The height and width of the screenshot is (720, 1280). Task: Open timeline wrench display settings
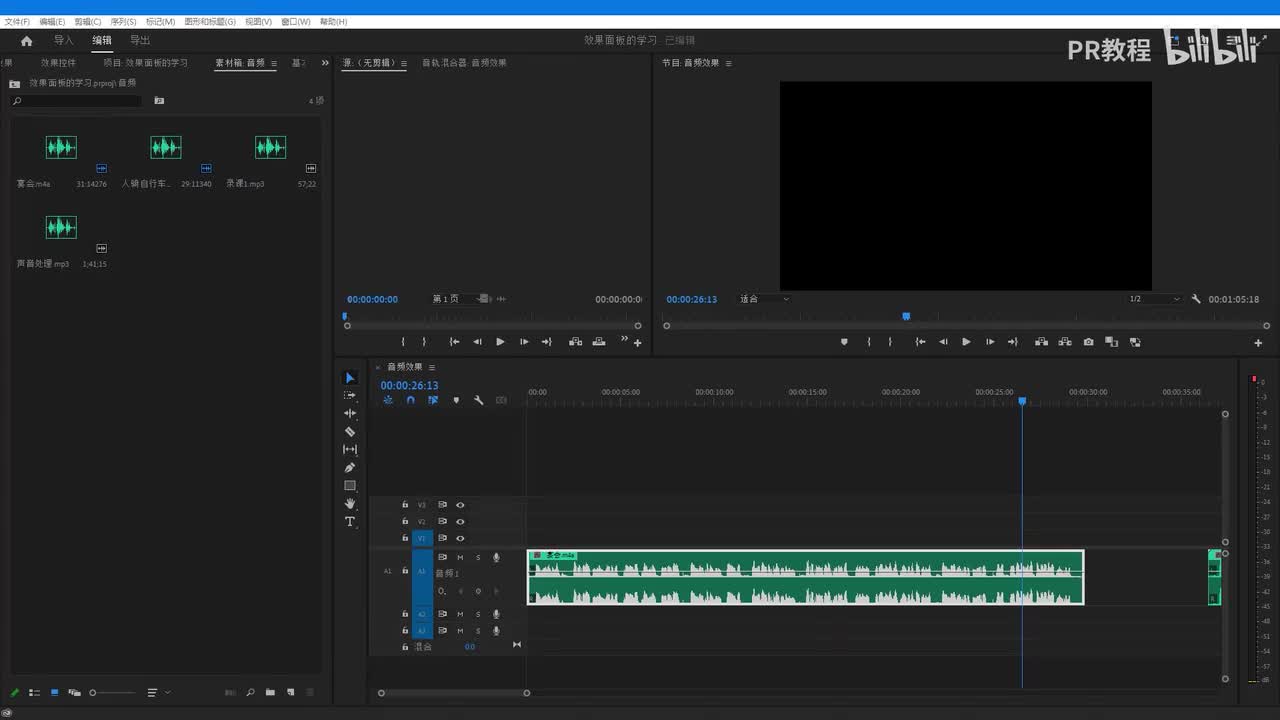tap(479, 400)
